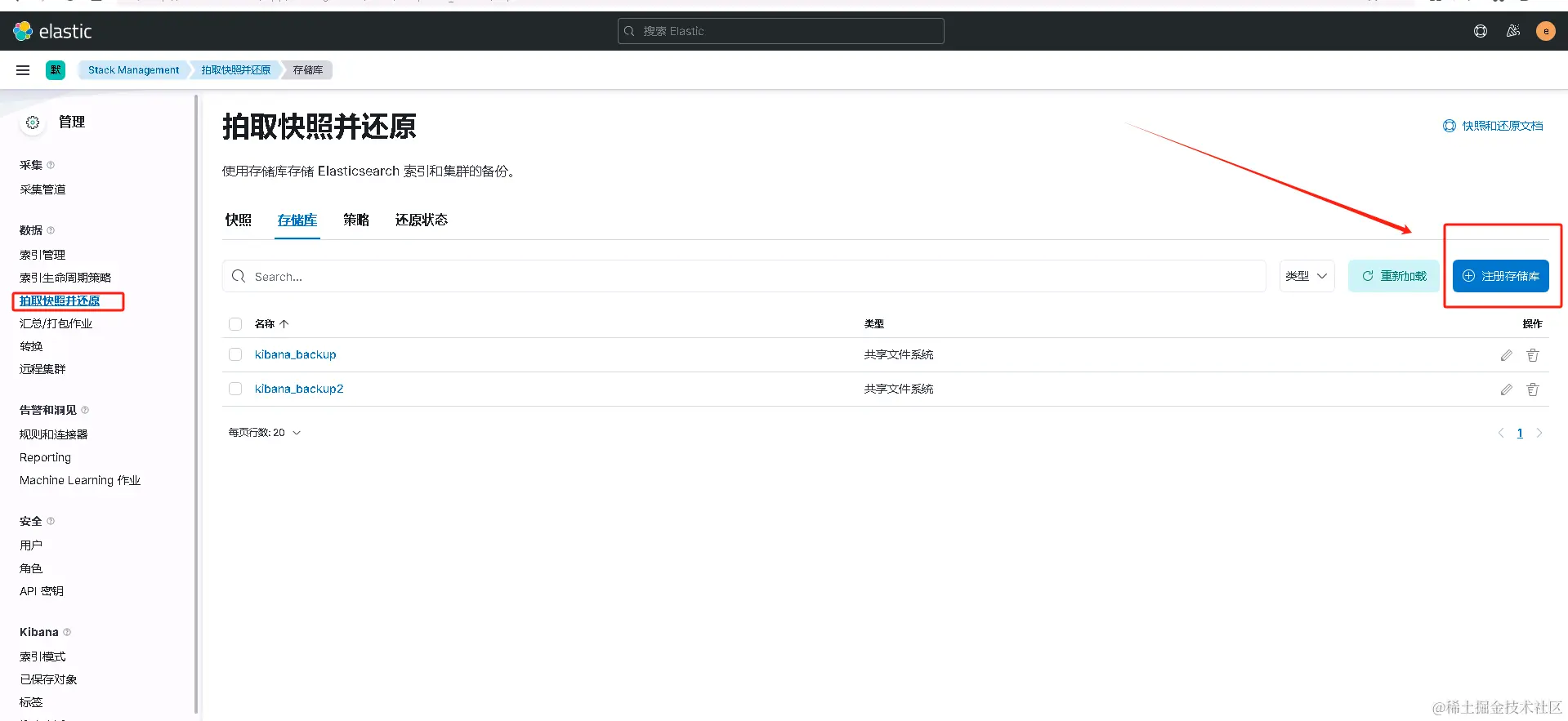
Task: Open the kibana_backup2 repository link
Action: [x=299, y=389]
